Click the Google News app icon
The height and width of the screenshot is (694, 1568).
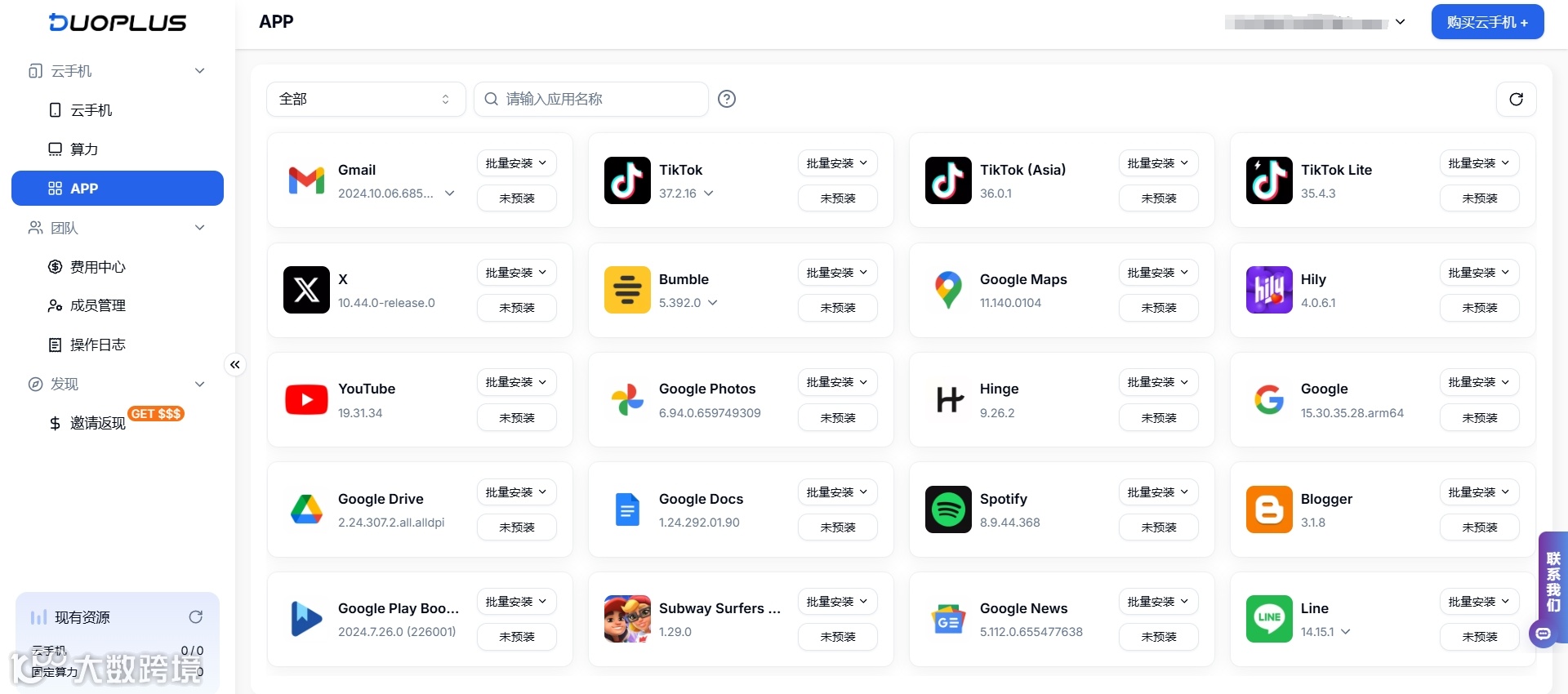[948, 619]
